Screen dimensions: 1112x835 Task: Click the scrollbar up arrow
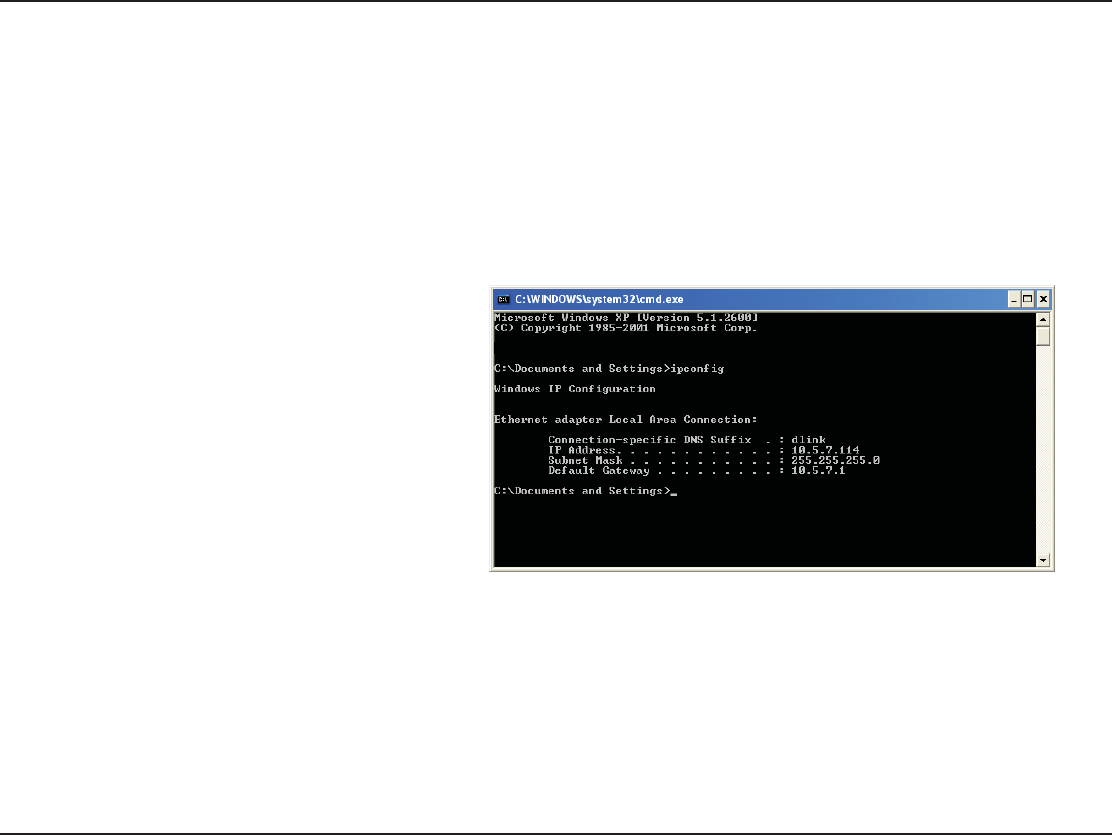1042,319
